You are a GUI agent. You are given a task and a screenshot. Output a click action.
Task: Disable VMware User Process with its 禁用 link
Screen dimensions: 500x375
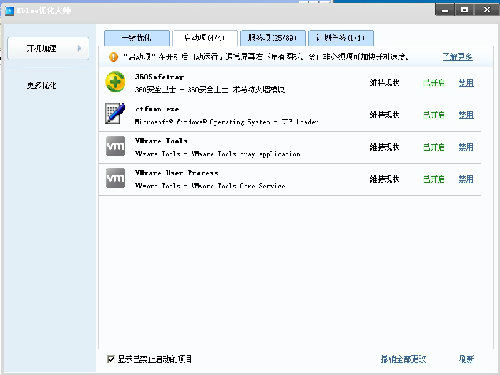pos(466,179)
